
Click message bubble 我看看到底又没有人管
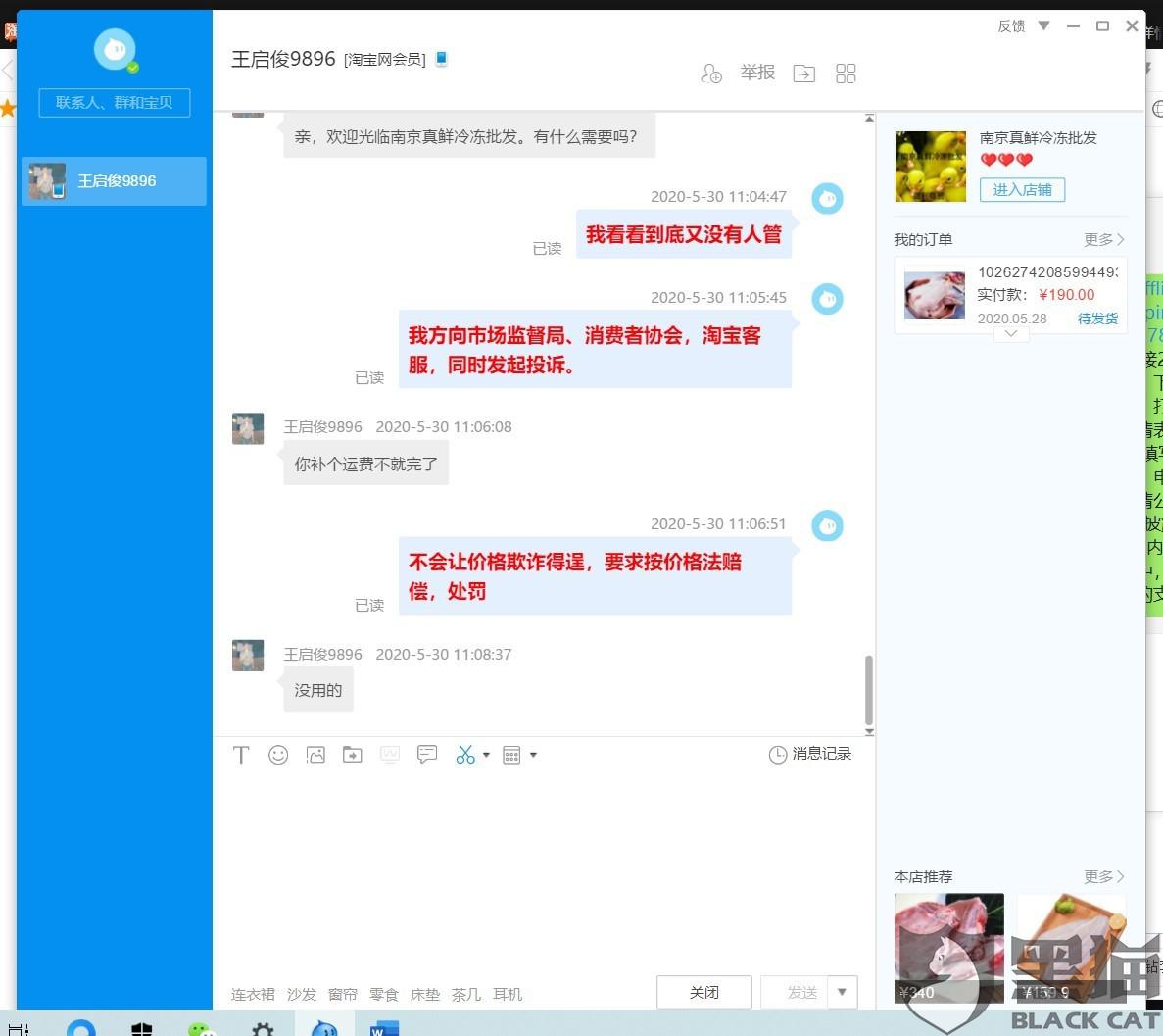coord(684,234)
